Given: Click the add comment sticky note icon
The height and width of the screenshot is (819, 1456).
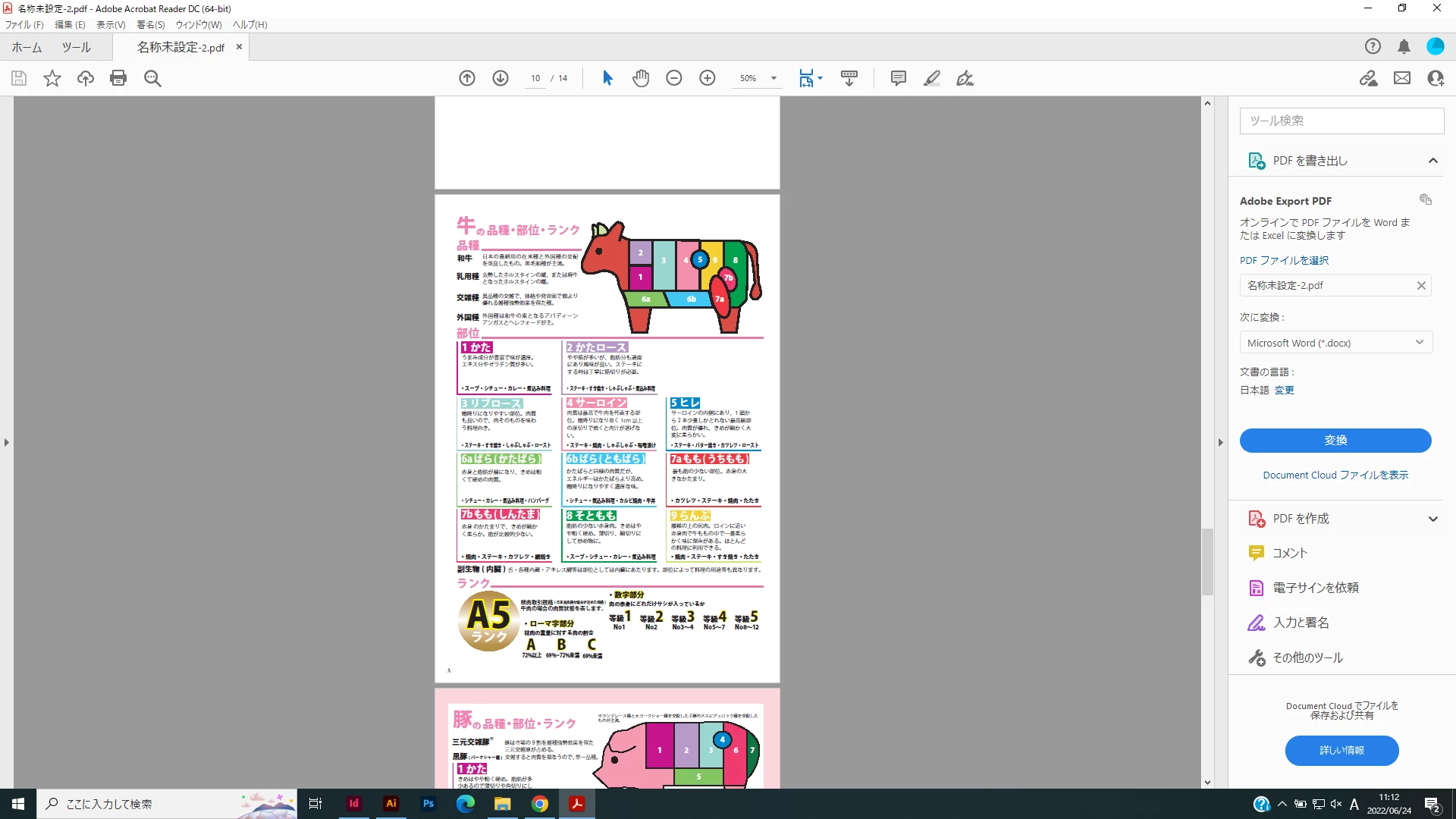Looking at the screenshot, I should click(899, 78).
